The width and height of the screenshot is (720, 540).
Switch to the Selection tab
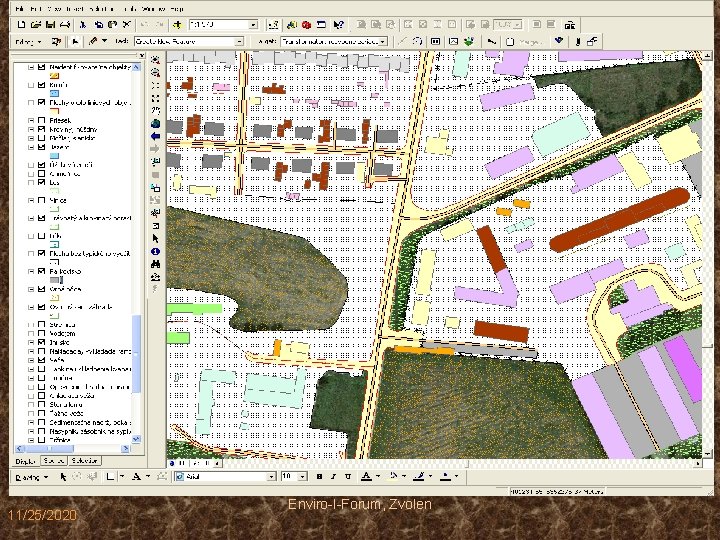click(87, 461)
